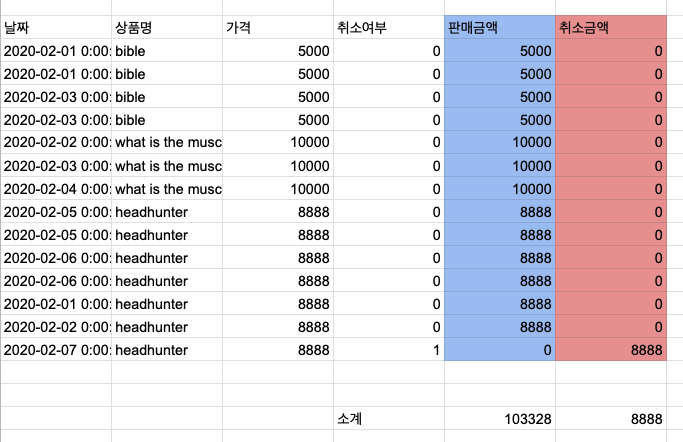Click headhunter name in the 2020-02-01 row
This screenshot has width=683, height=442.
[x=167, y=304]
